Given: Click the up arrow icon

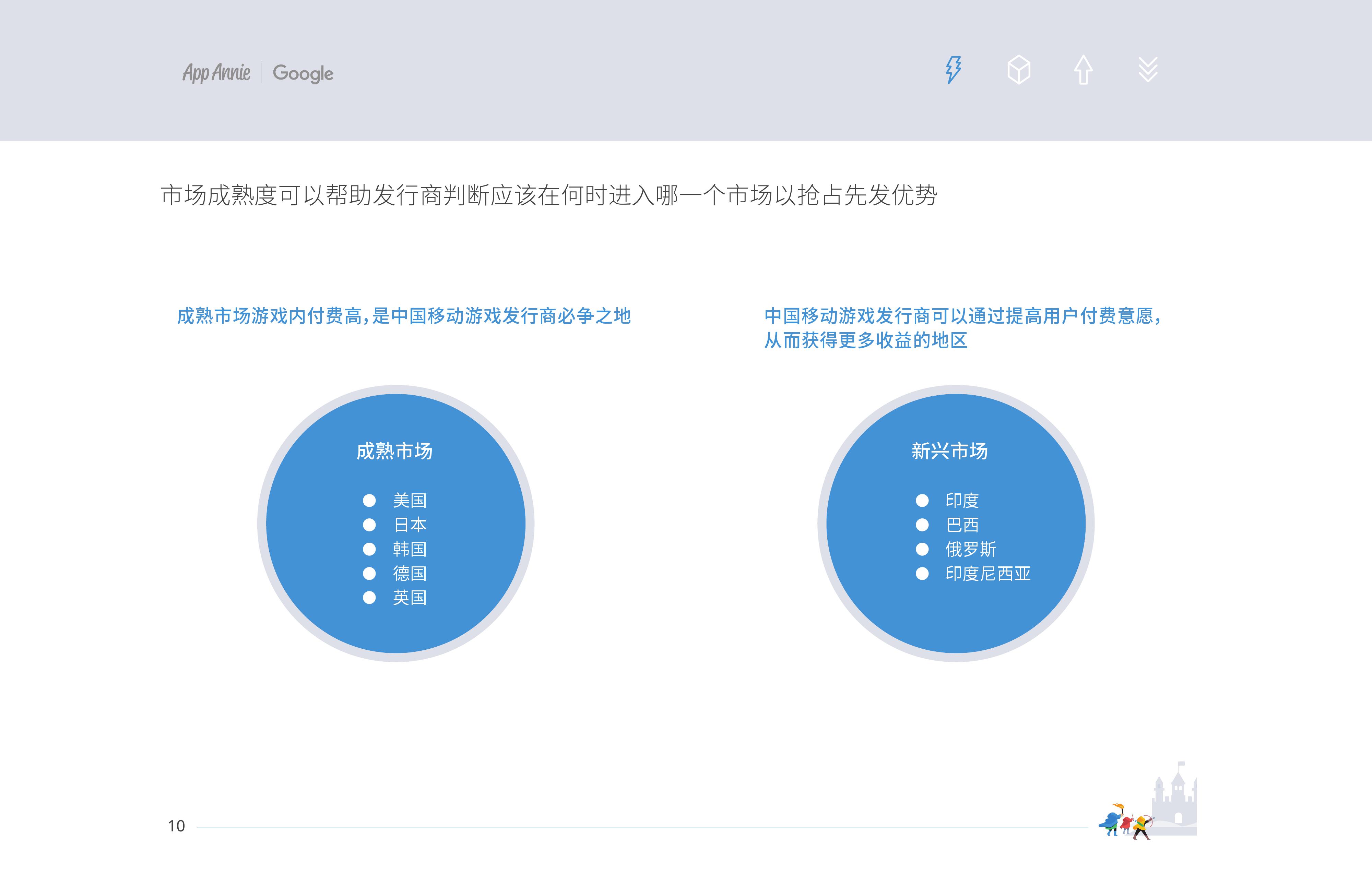Looking at the screenshot, I should [x=1083, y=70].
